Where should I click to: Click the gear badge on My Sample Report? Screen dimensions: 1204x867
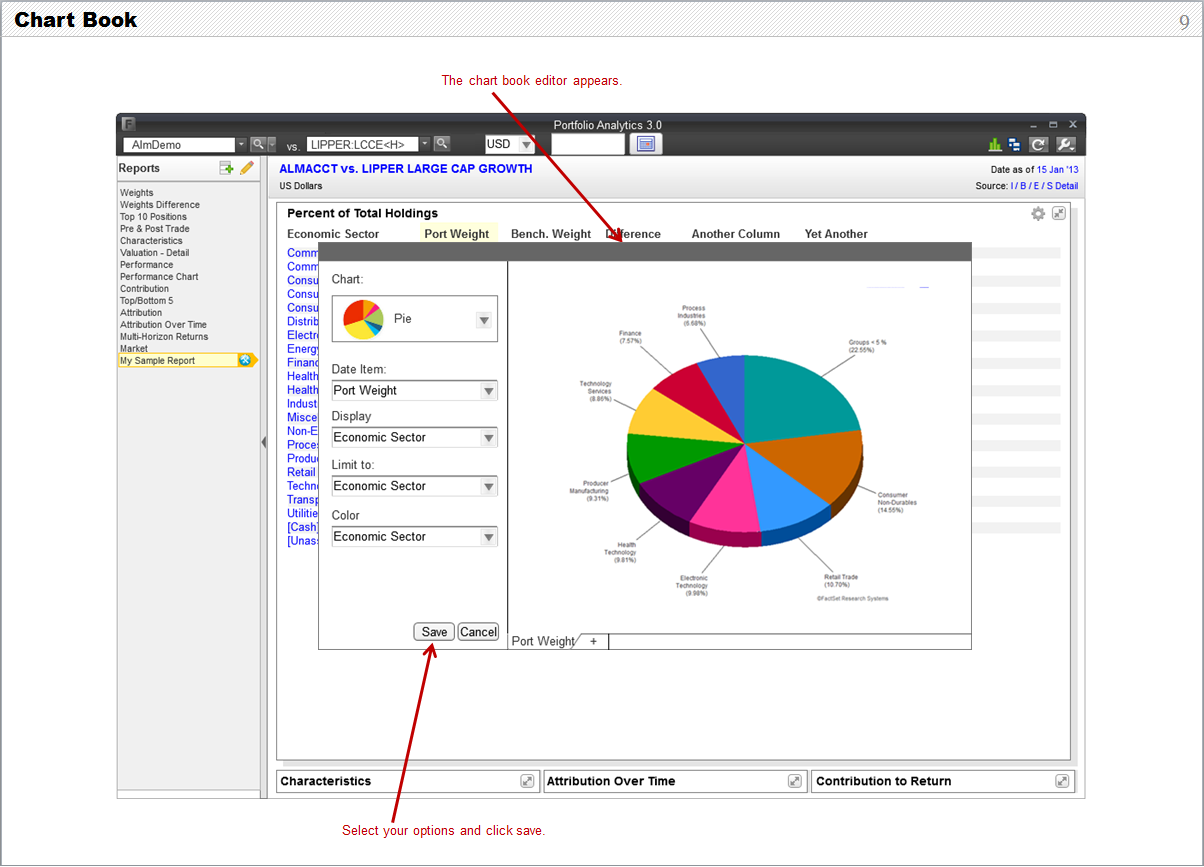pyautogui.click(x=245, y=360)
